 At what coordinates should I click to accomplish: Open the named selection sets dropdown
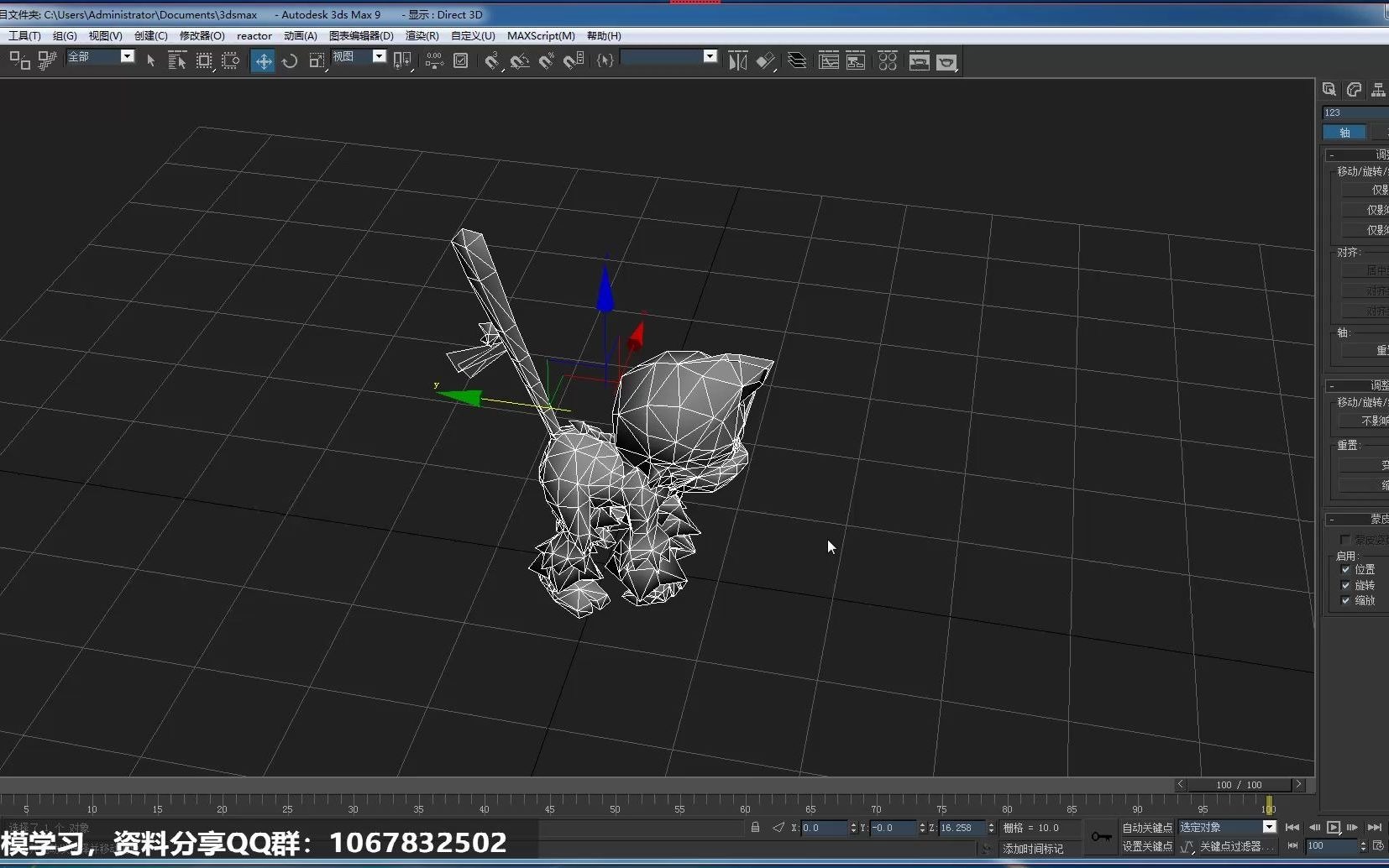pyautogui.click(x=710, y=56)
